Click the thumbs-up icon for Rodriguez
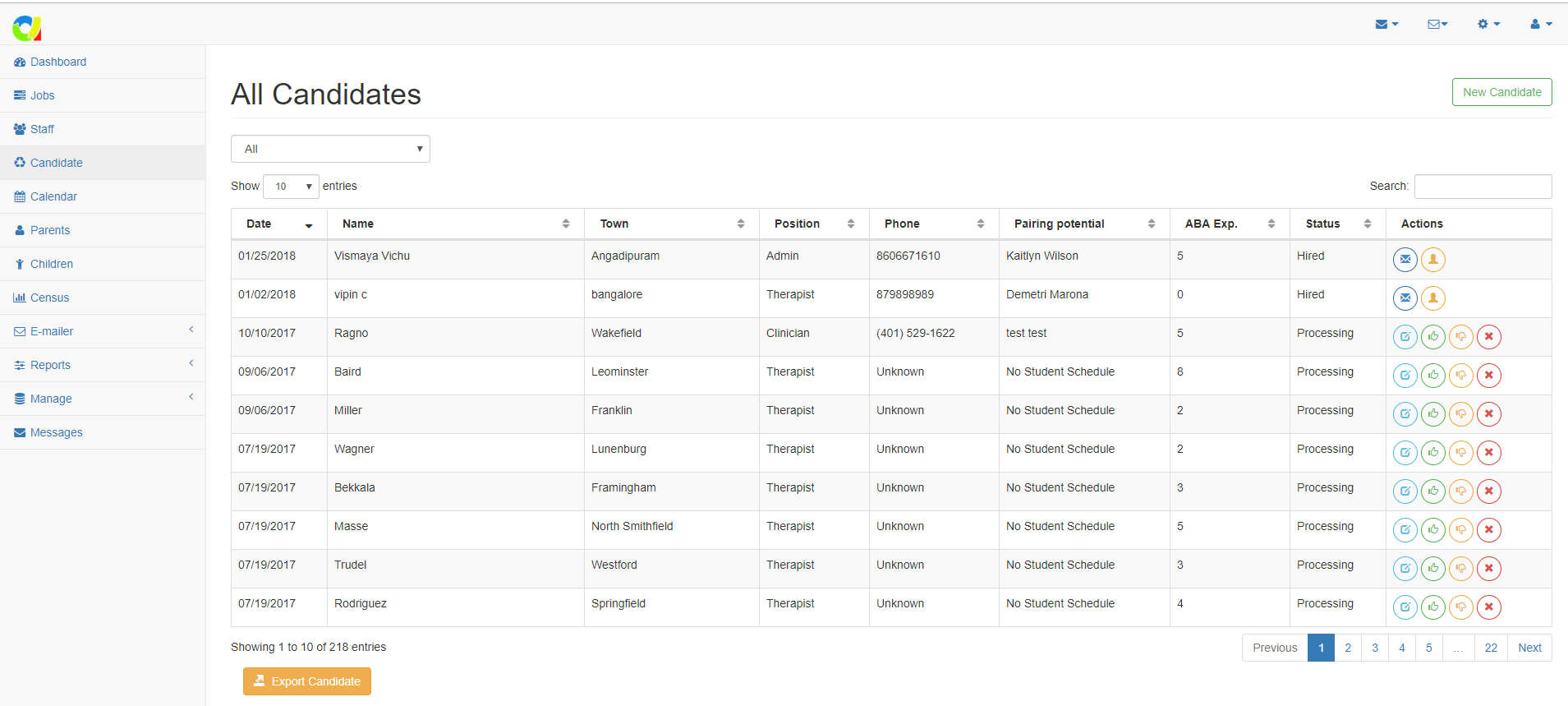 coord(1432,607)
